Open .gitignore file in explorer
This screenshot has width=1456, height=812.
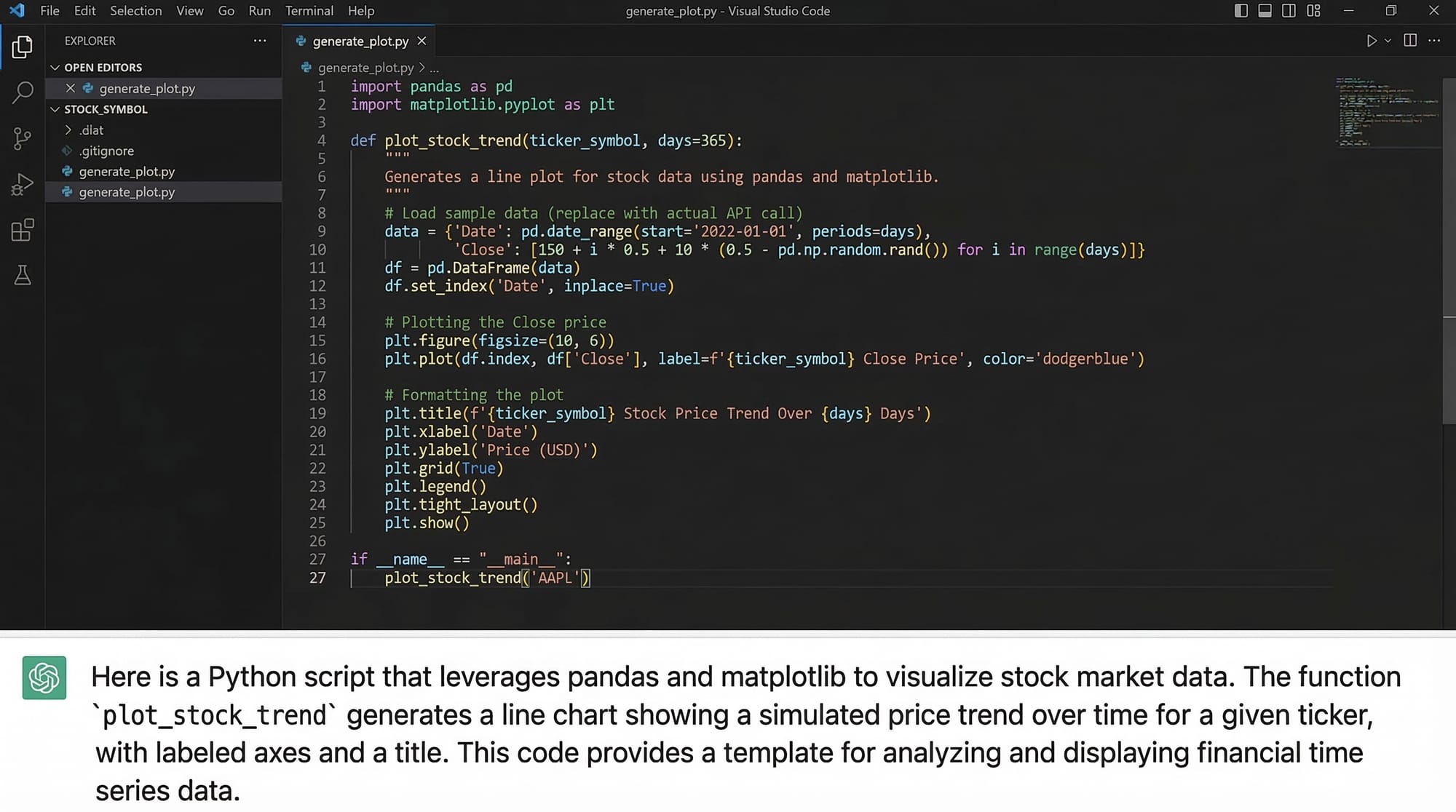(x=106, y=151)
